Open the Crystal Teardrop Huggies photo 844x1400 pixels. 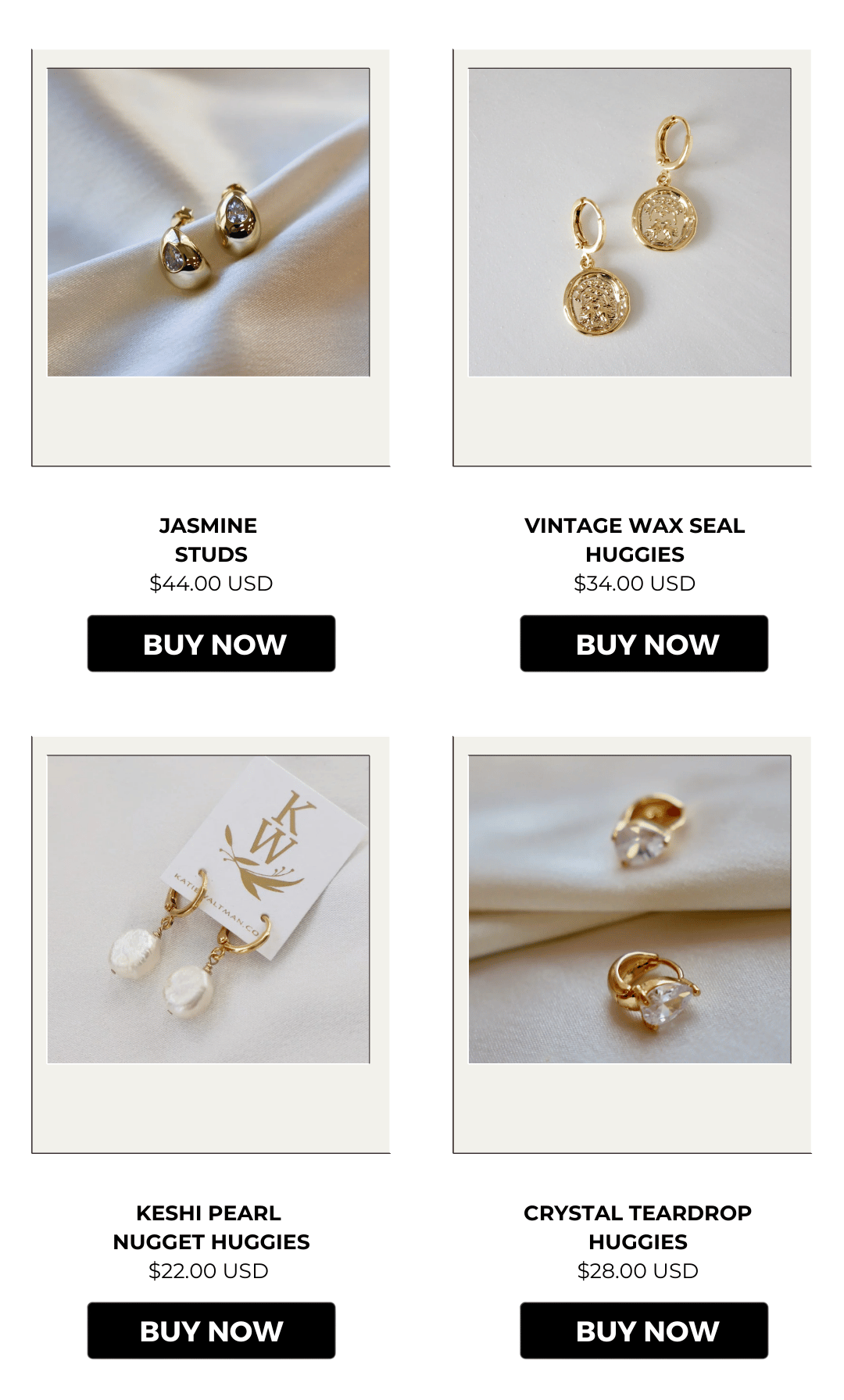click(630, 909)
